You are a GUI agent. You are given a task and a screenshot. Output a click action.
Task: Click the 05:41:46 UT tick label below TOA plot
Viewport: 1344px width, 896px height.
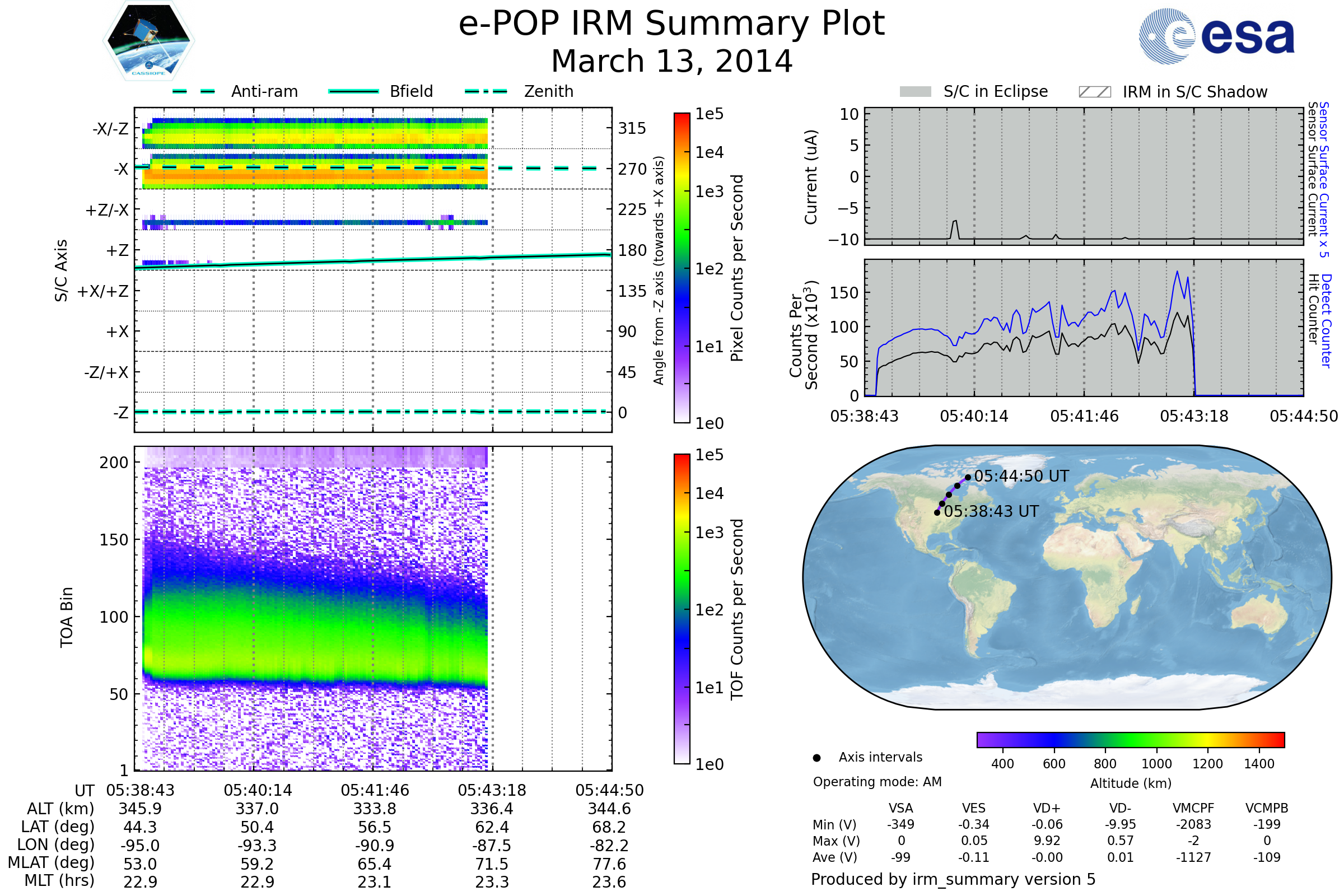click(375, 790)
